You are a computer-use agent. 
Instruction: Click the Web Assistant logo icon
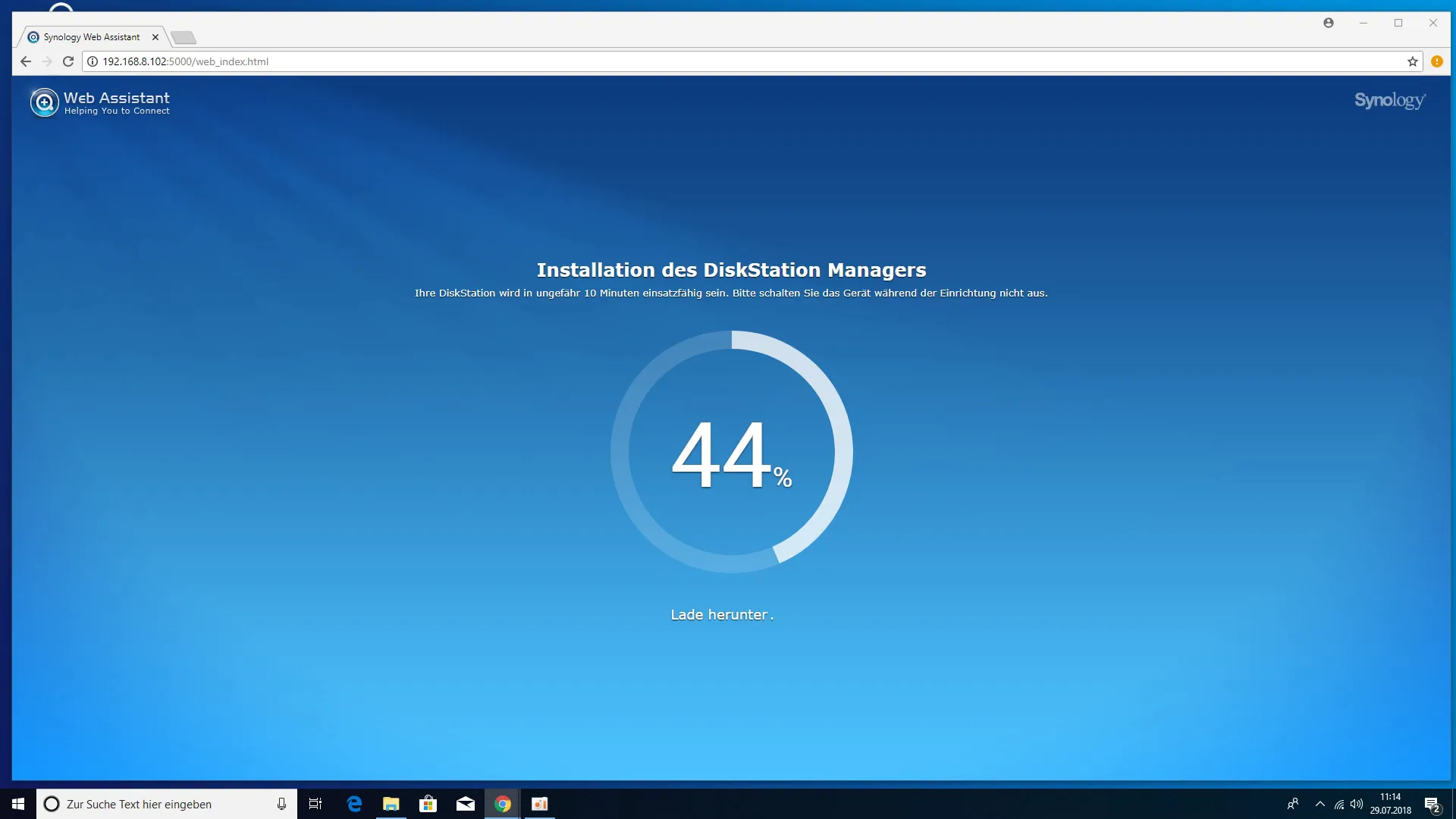[x=44, y=102]
